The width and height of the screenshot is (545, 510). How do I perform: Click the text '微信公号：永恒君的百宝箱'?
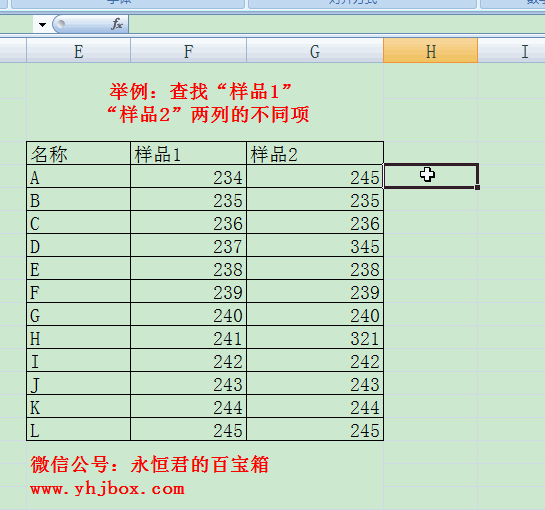coord(149,464)
